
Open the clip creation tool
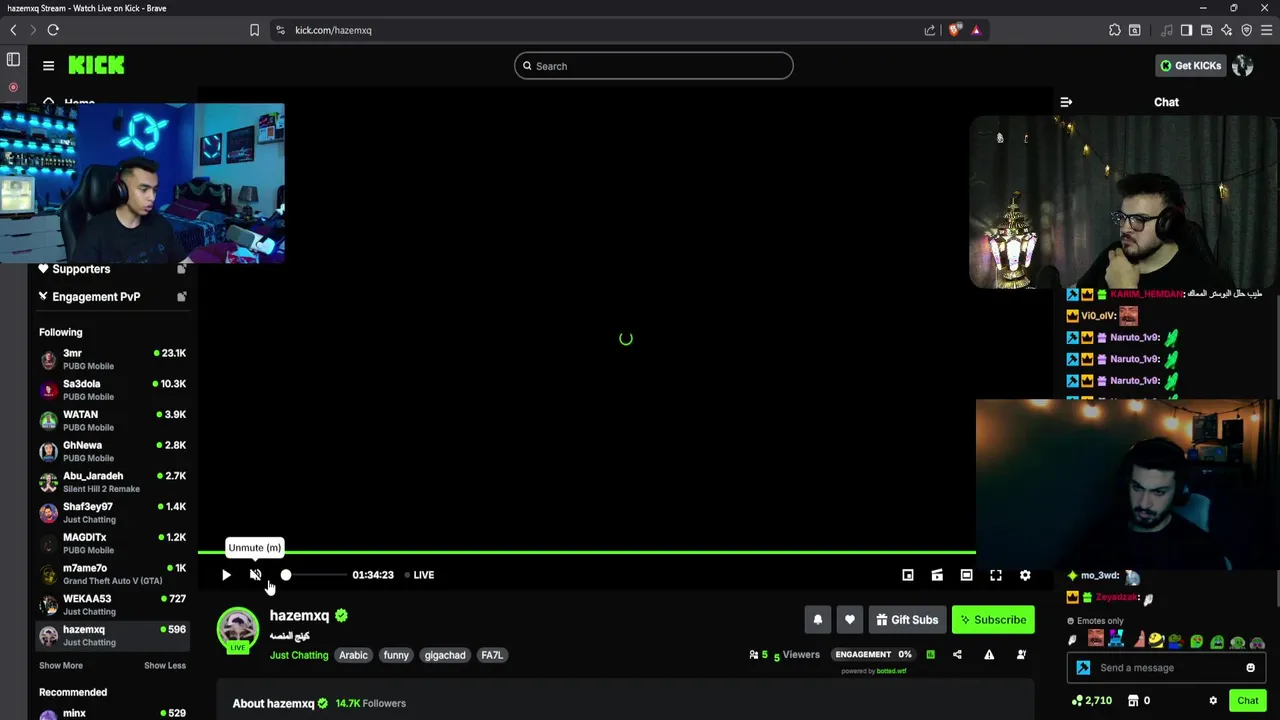[x=937, y=575]
